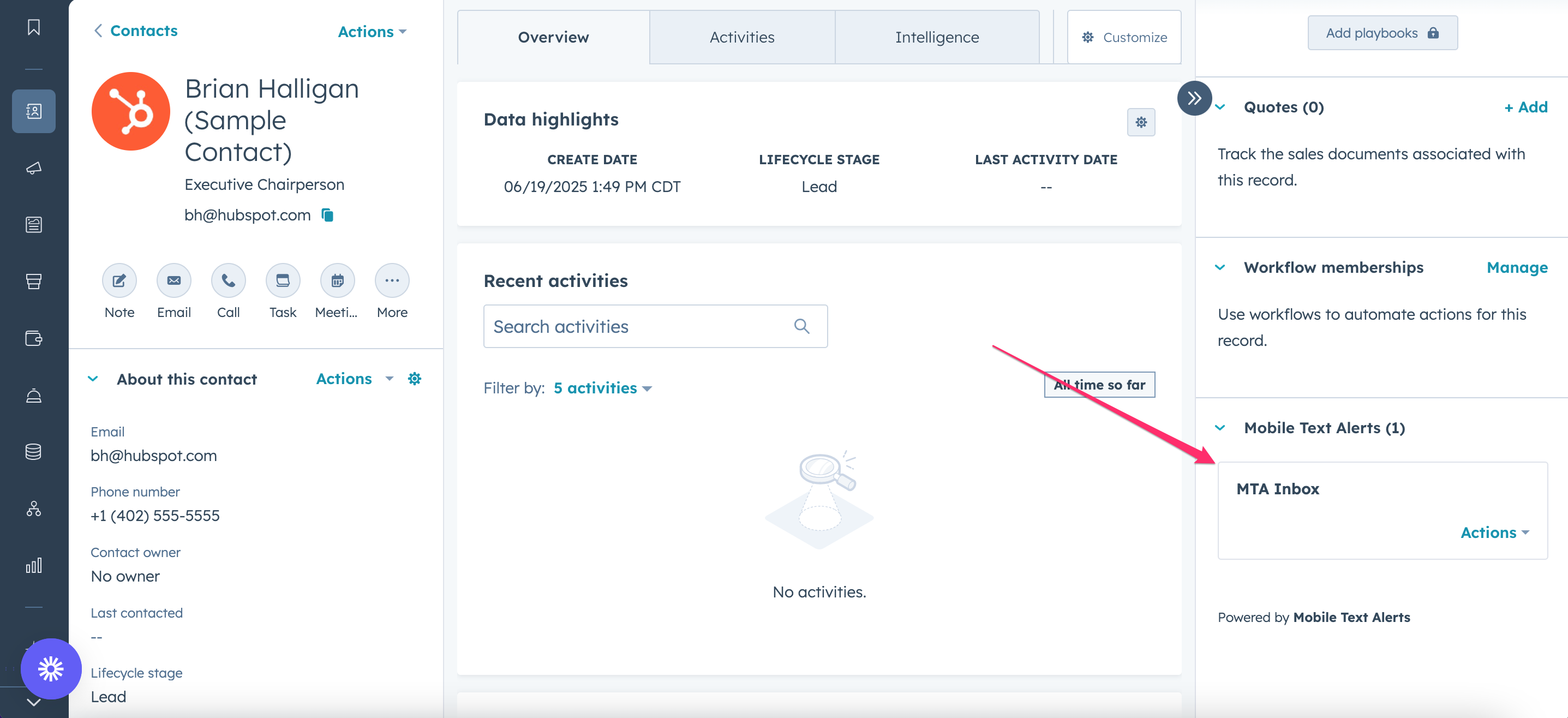Manage workflow memberships

coord(1517,267)
